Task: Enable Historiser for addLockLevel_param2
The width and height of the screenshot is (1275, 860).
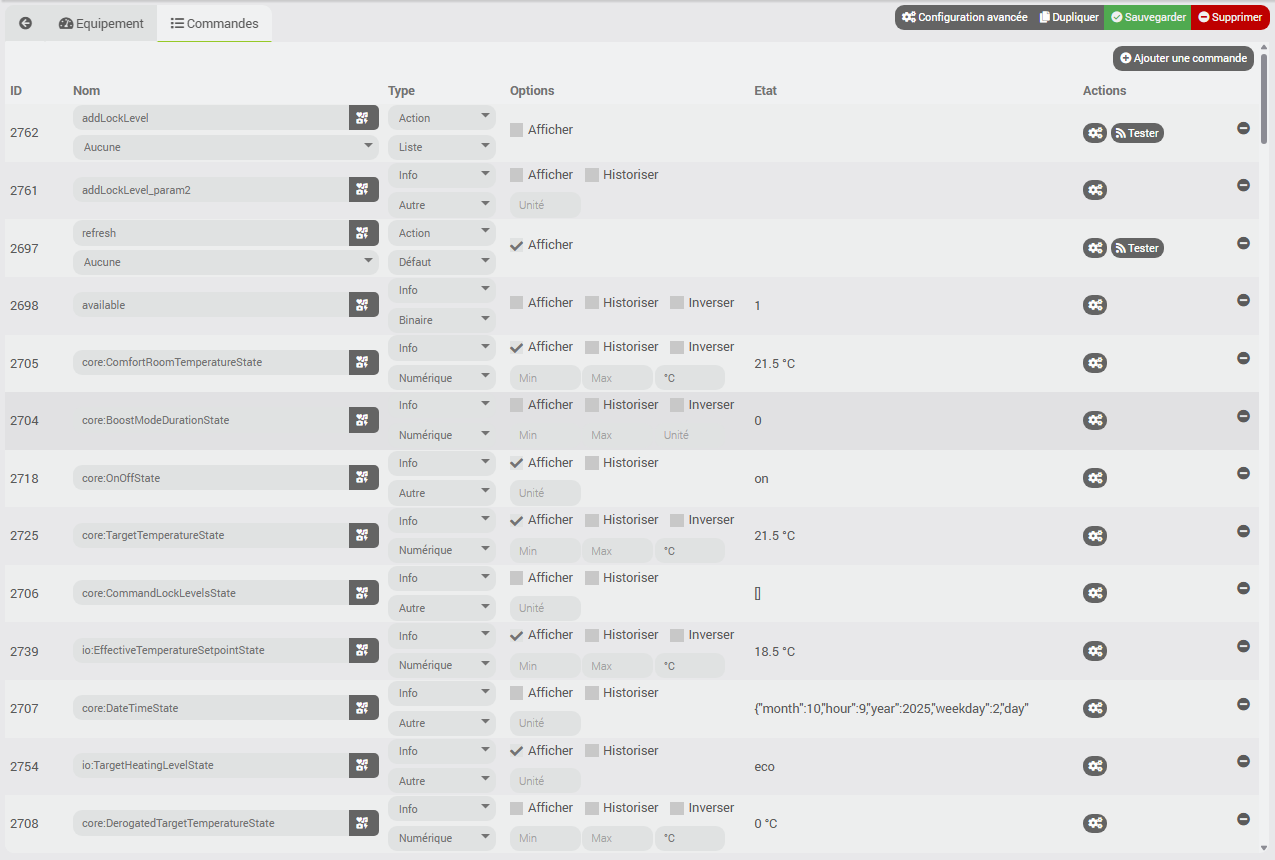Action: tap(592, 175)
